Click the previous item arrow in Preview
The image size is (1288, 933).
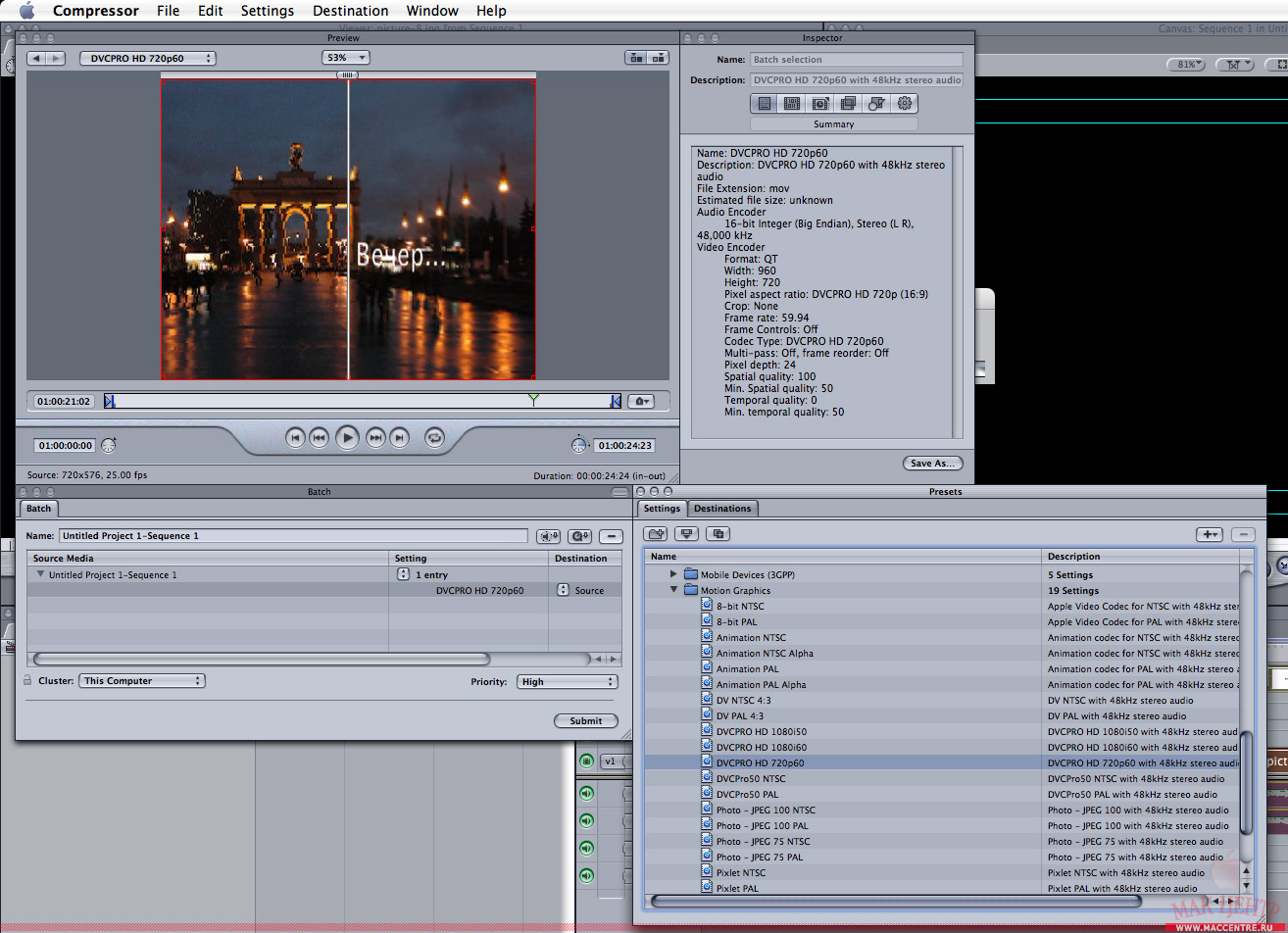[x=36, y=59]
